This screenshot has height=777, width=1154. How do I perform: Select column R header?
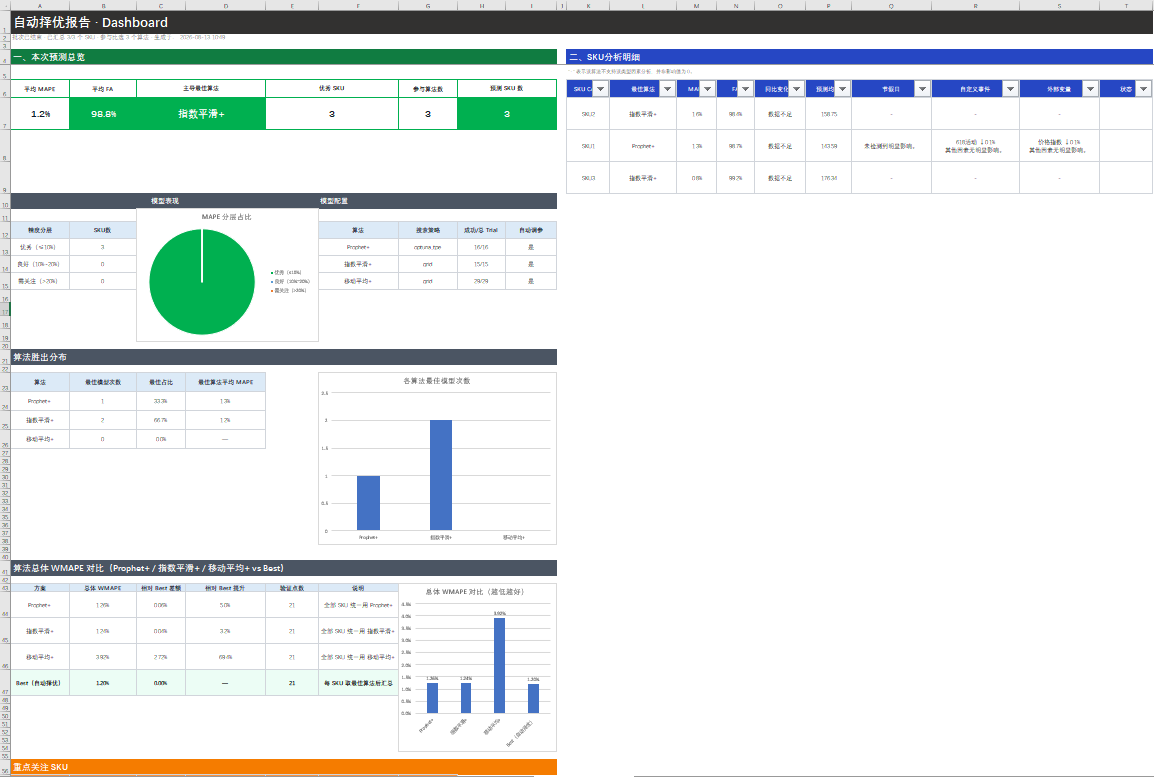click(x=975, y=5)
